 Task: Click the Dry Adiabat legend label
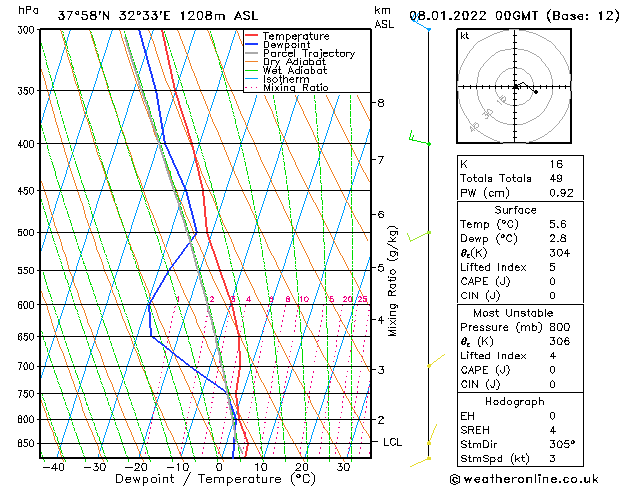click(294, 62)
